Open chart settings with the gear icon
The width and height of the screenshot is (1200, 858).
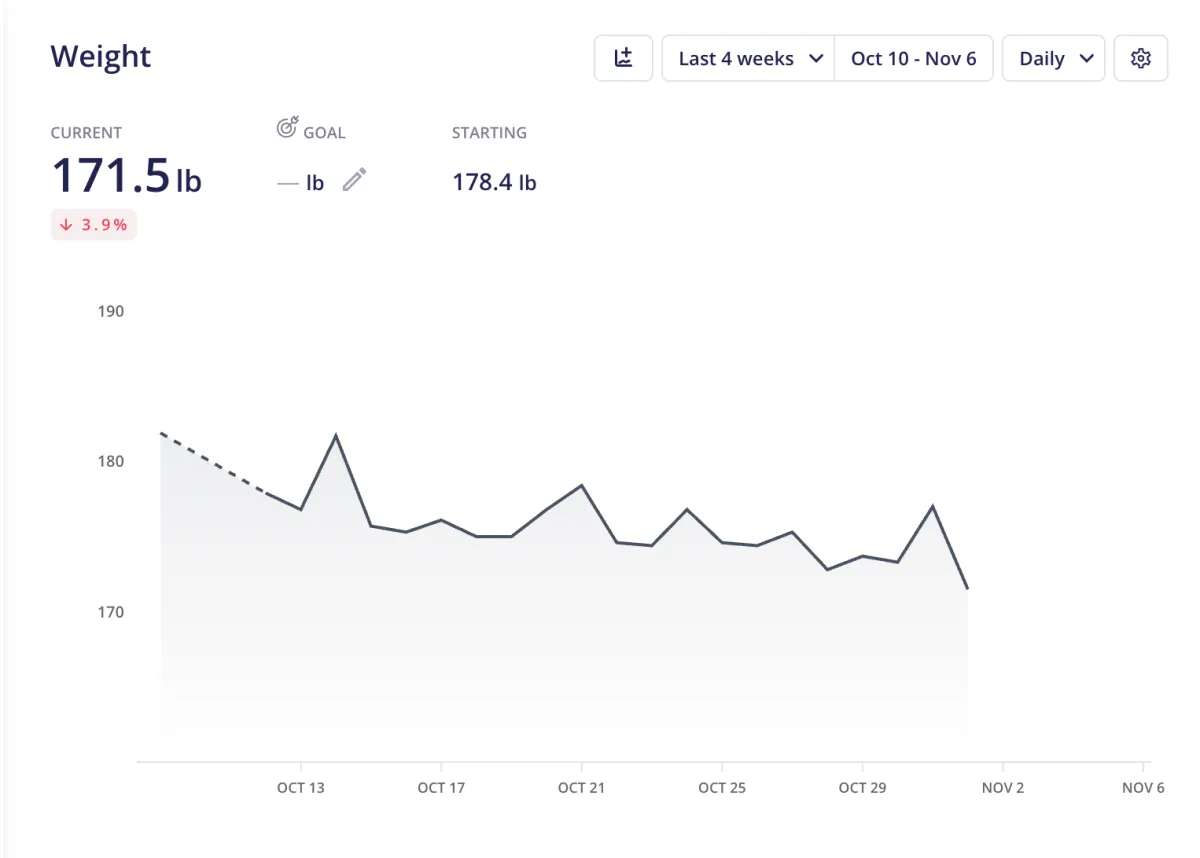1140,58
